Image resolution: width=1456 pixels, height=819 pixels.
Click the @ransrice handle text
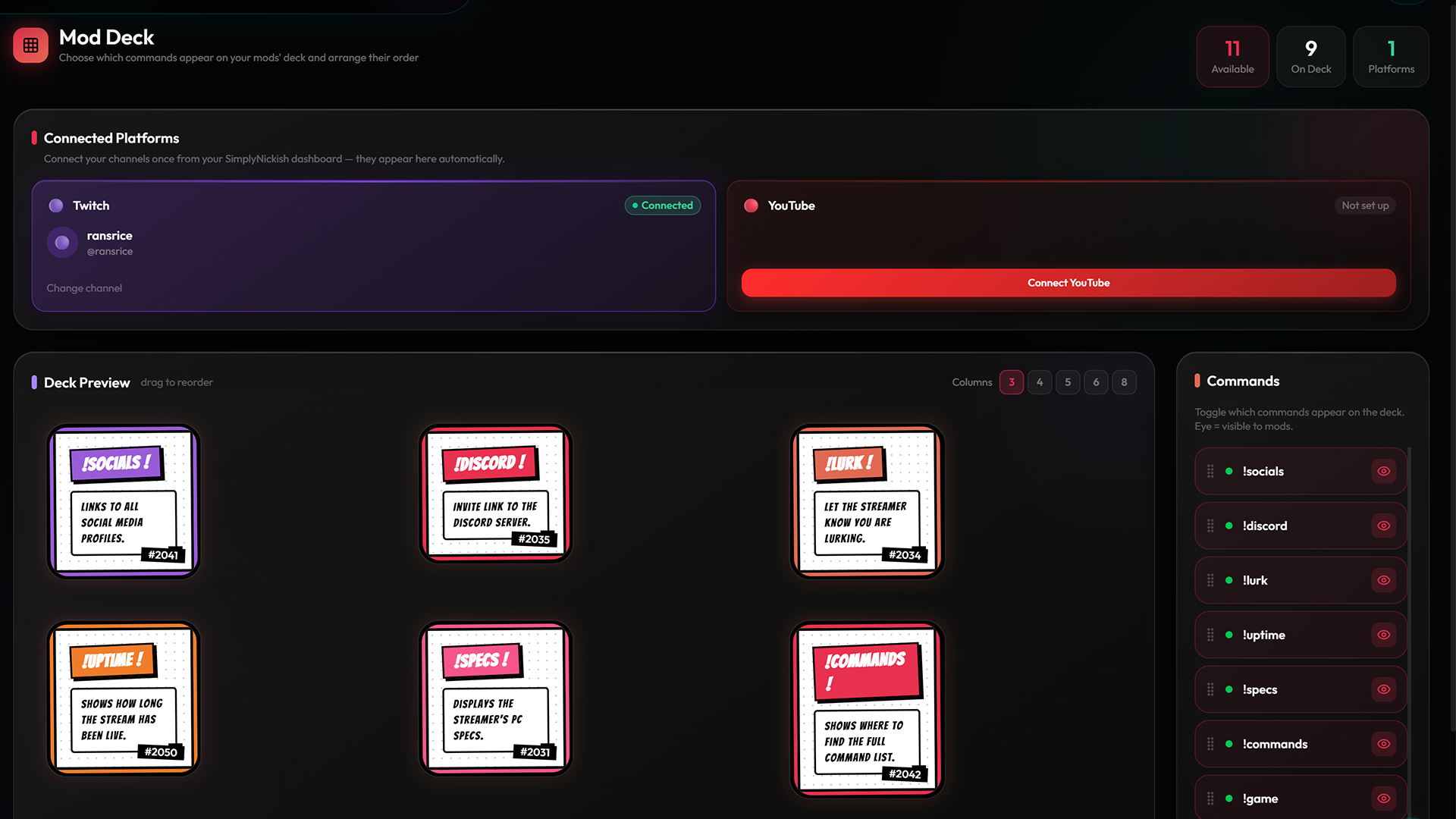click(110, 252)
